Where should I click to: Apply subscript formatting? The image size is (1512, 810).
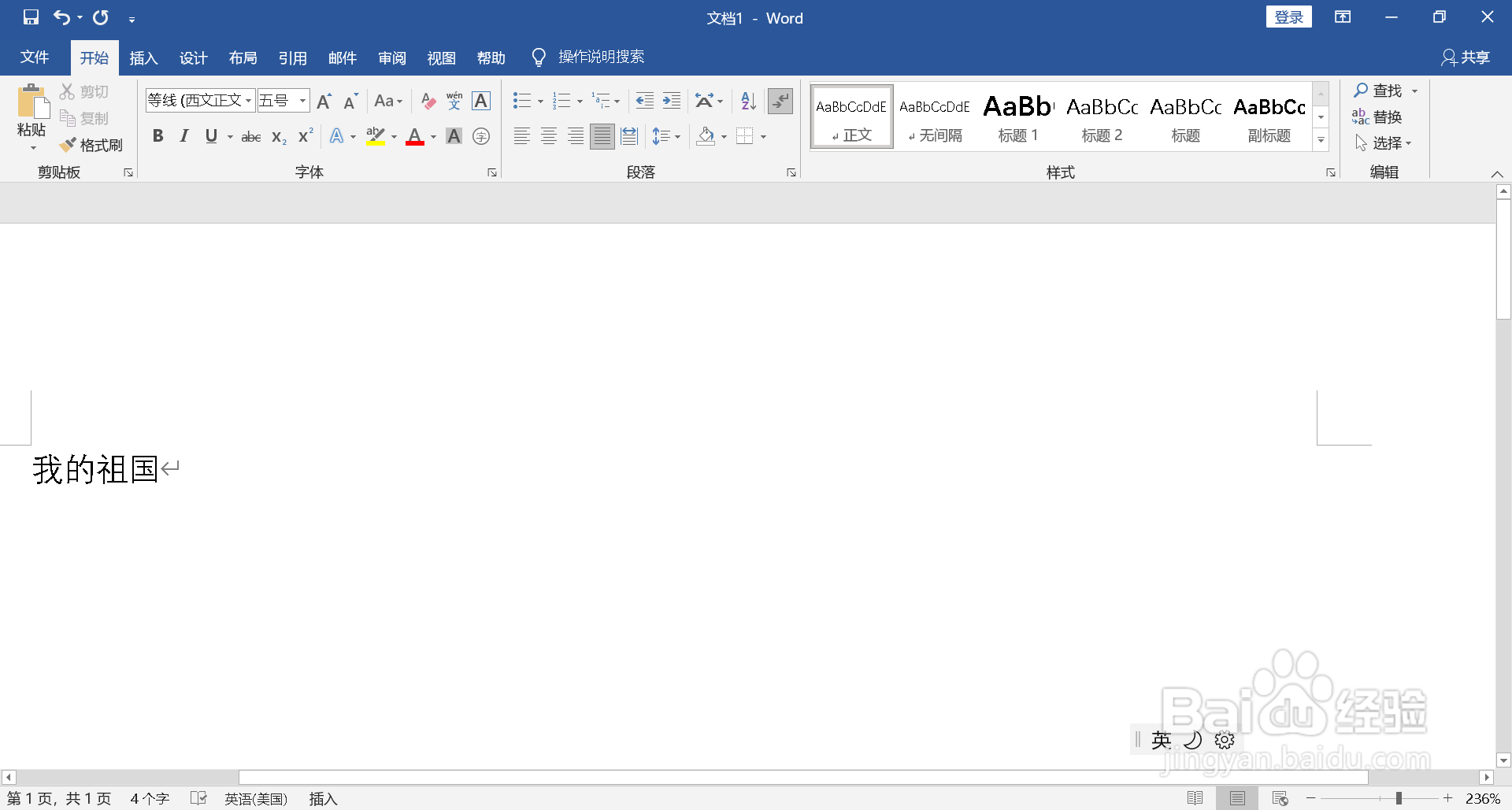pos(279,137)
